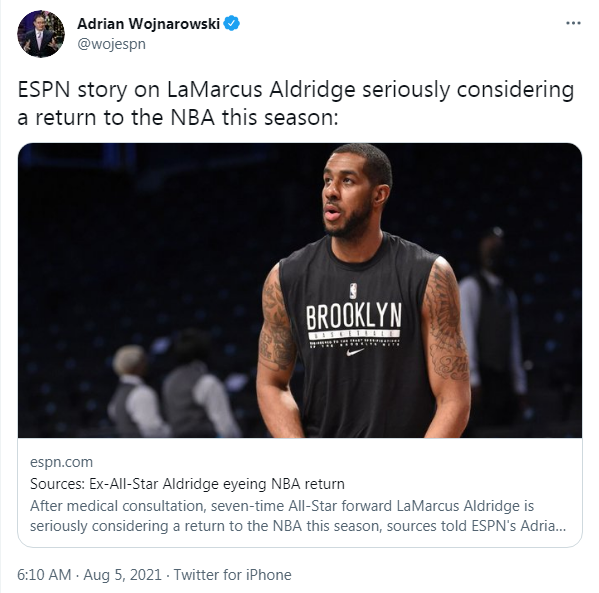Open the 6:10 AM timestamp link
The image size is (599, 593).
(x=44, y=575)
